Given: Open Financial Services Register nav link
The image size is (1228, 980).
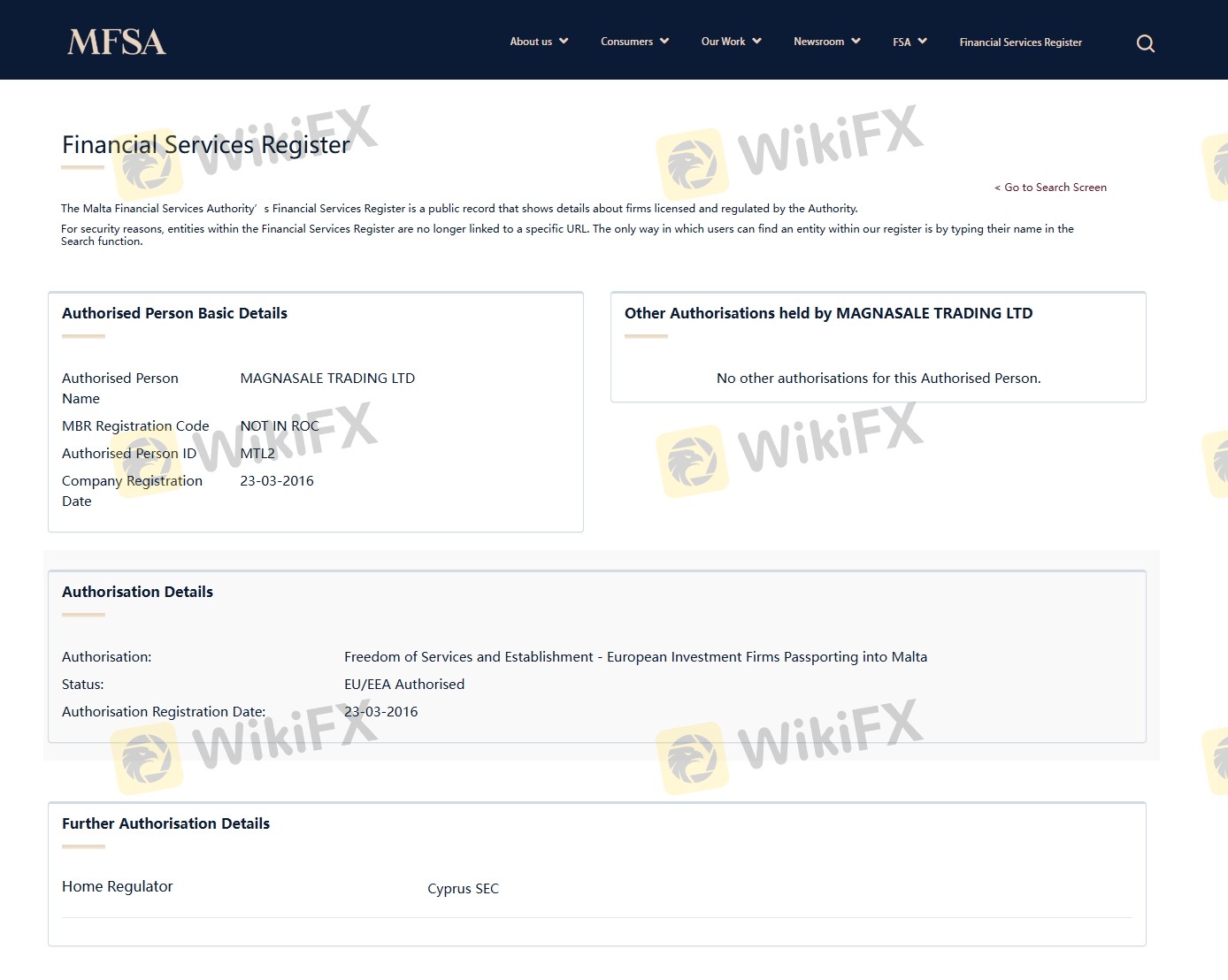Looking at the screenshot, I should (x=1021, y=42).
